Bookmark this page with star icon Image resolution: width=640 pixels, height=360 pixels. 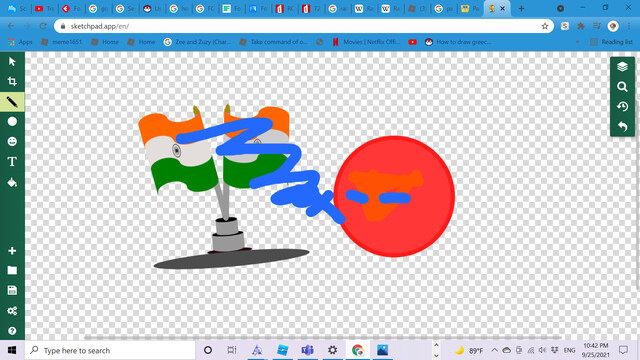pos(544,26)
